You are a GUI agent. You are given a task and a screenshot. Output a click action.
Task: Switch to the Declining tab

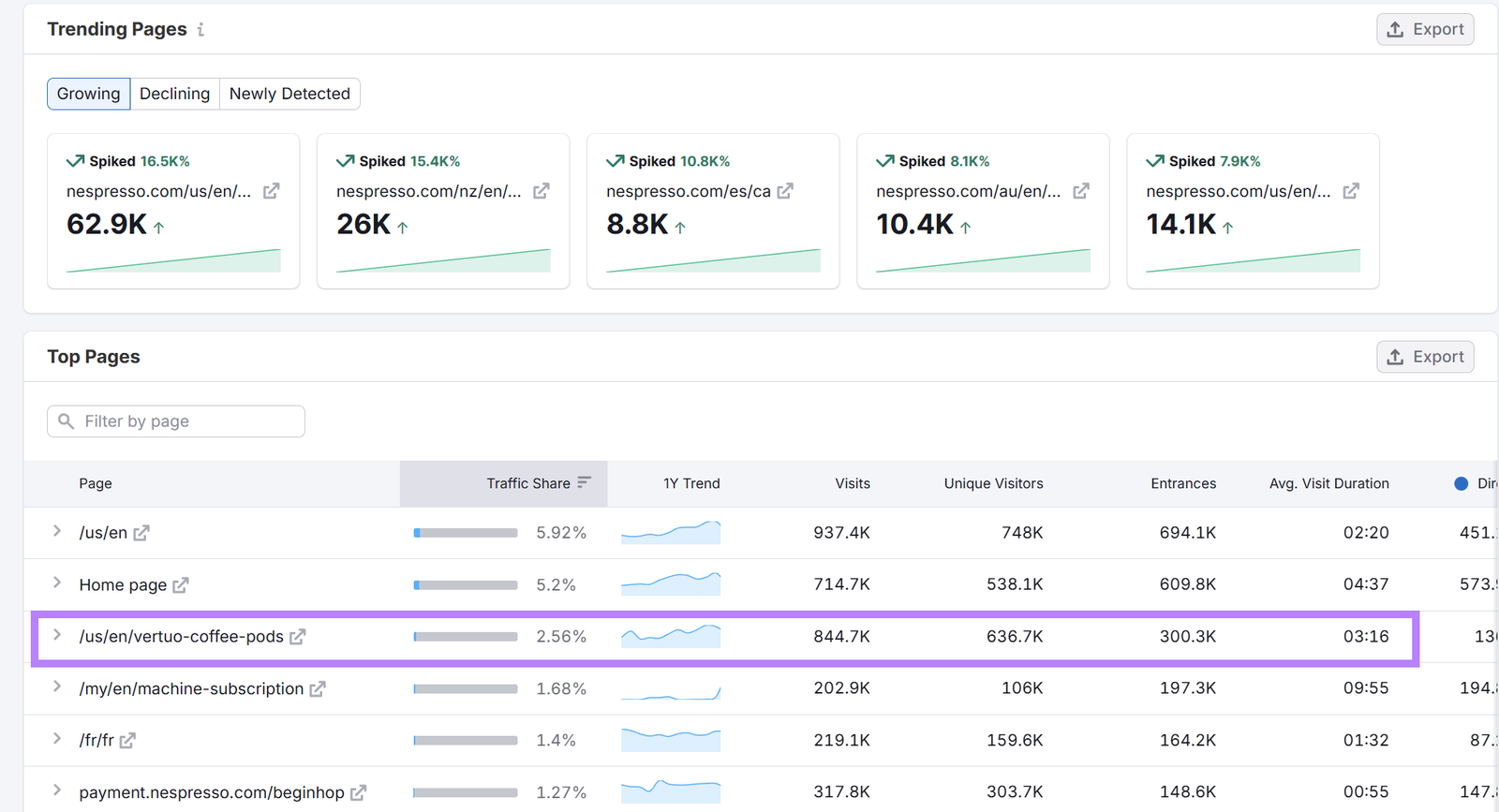pyautogui.click(x=174, y=94)
